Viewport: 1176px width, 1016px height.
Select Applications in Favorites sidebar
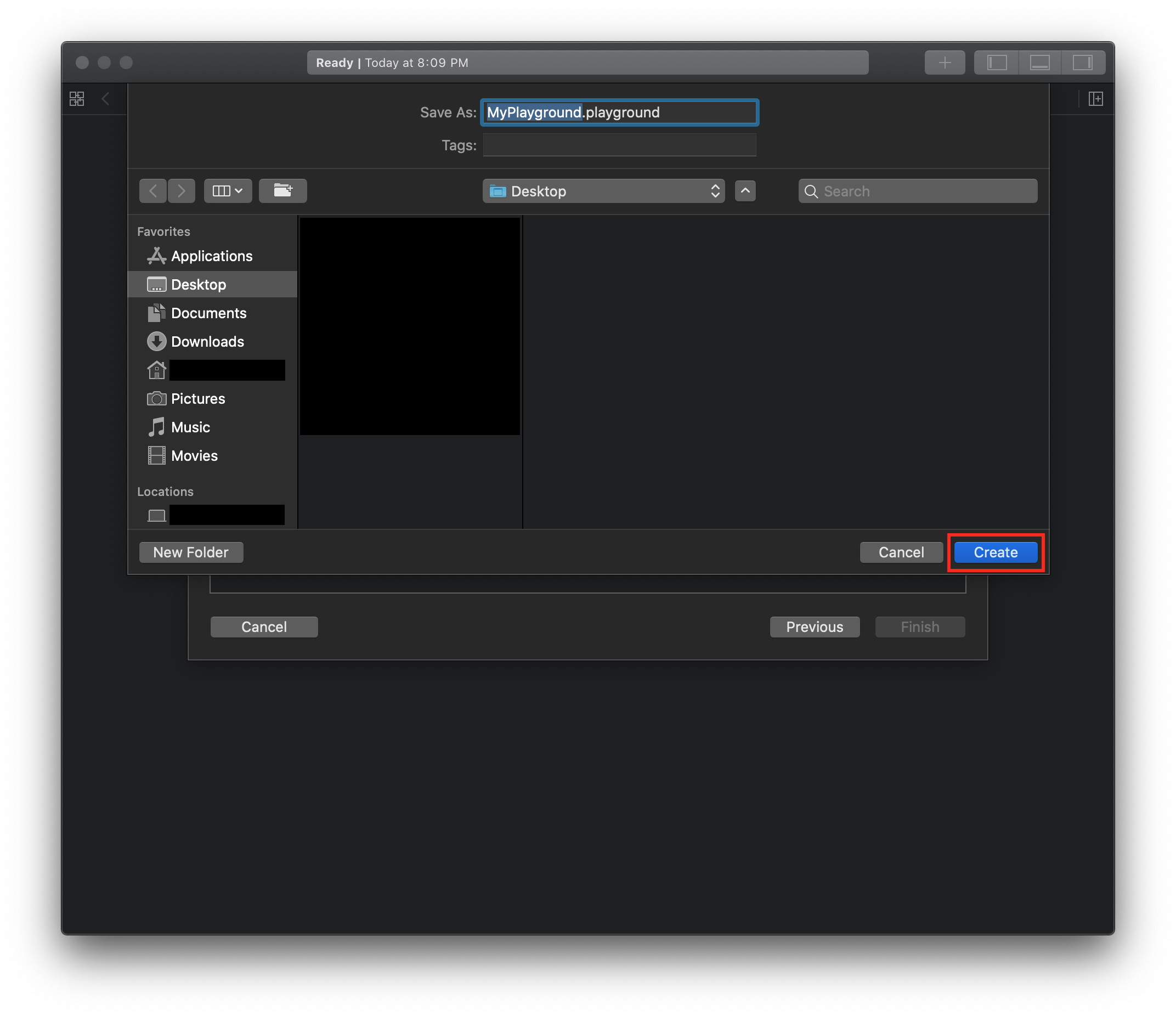211,256
